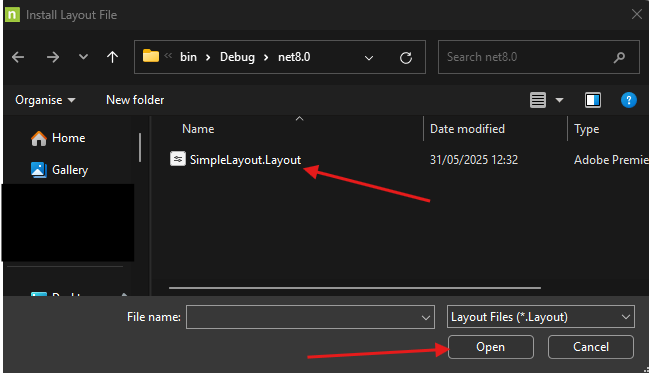649x373 pixels.
Task: Click the Open button
Action: pos(490,347)
